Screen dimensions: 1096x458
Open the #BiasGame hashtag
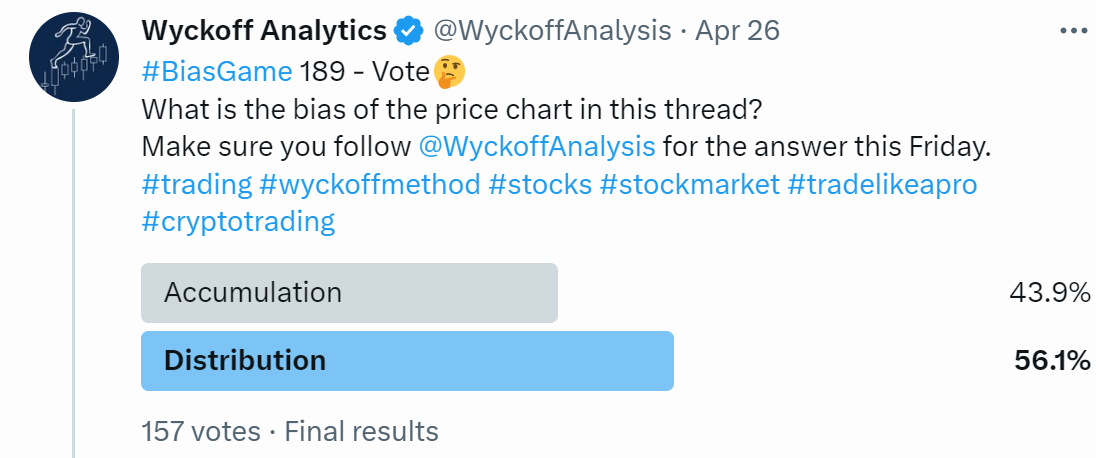pos(217,72)
